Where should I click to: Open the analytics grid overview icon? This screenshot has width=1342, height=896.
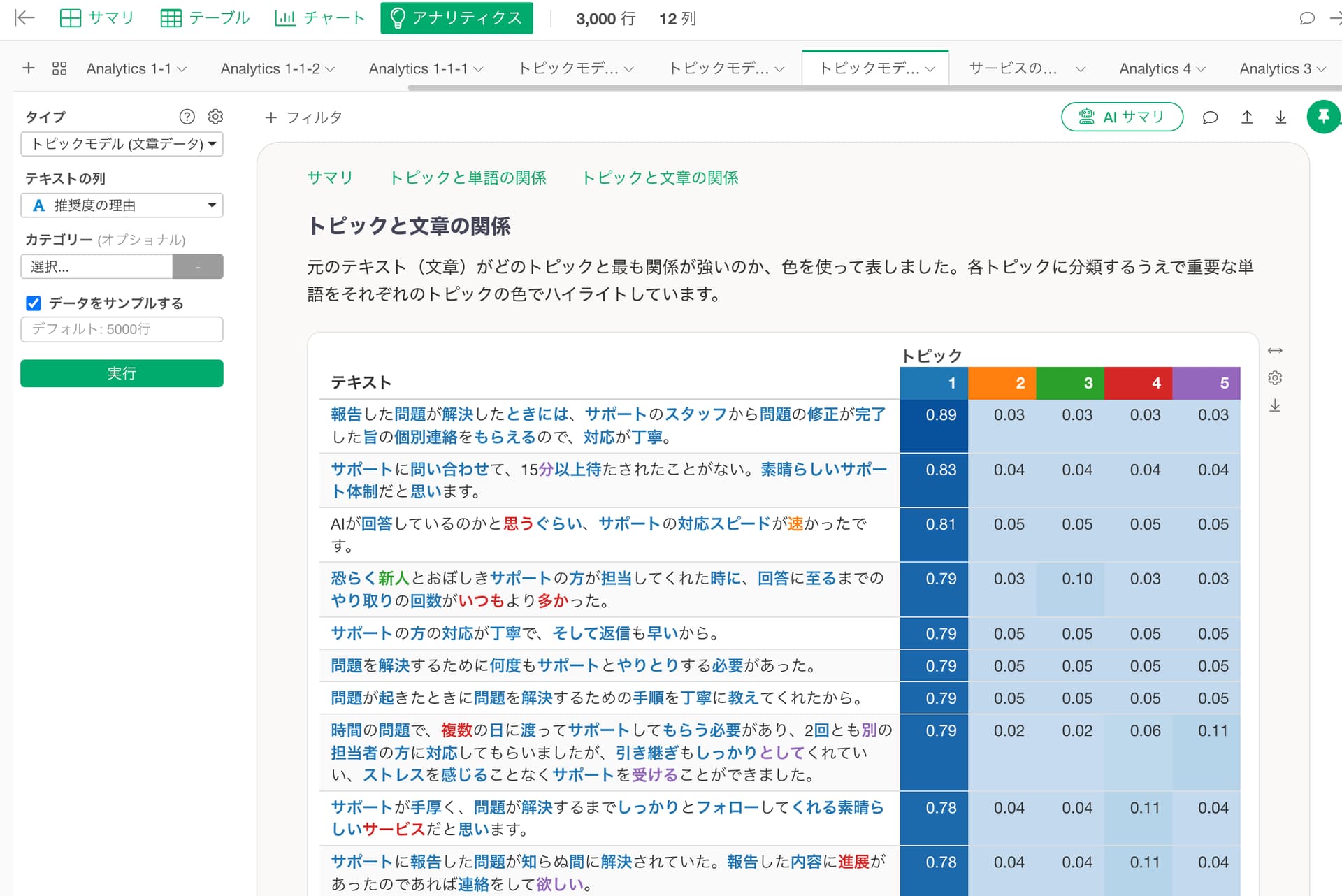pos(59,68)
